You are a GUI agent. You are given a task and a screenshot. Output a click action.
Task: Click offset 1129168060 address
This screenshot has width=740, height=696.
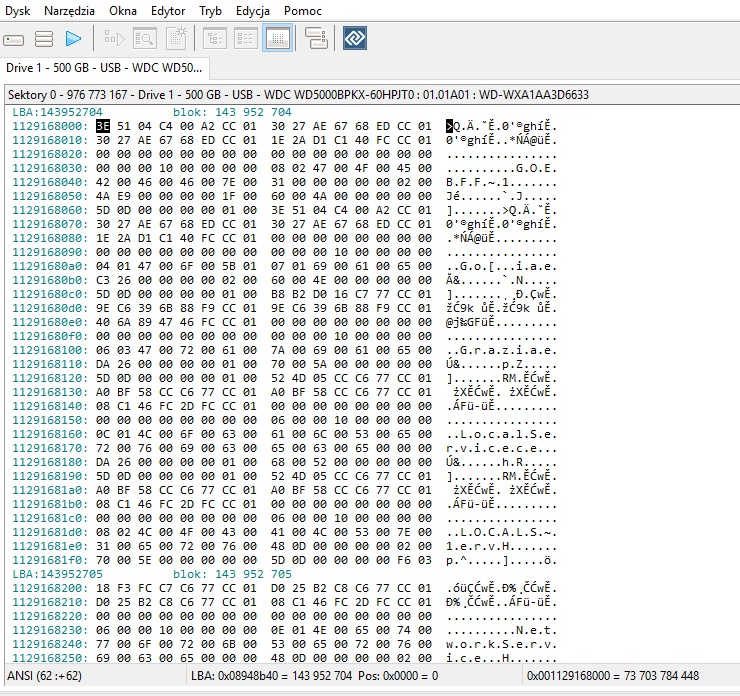point(50,210)
